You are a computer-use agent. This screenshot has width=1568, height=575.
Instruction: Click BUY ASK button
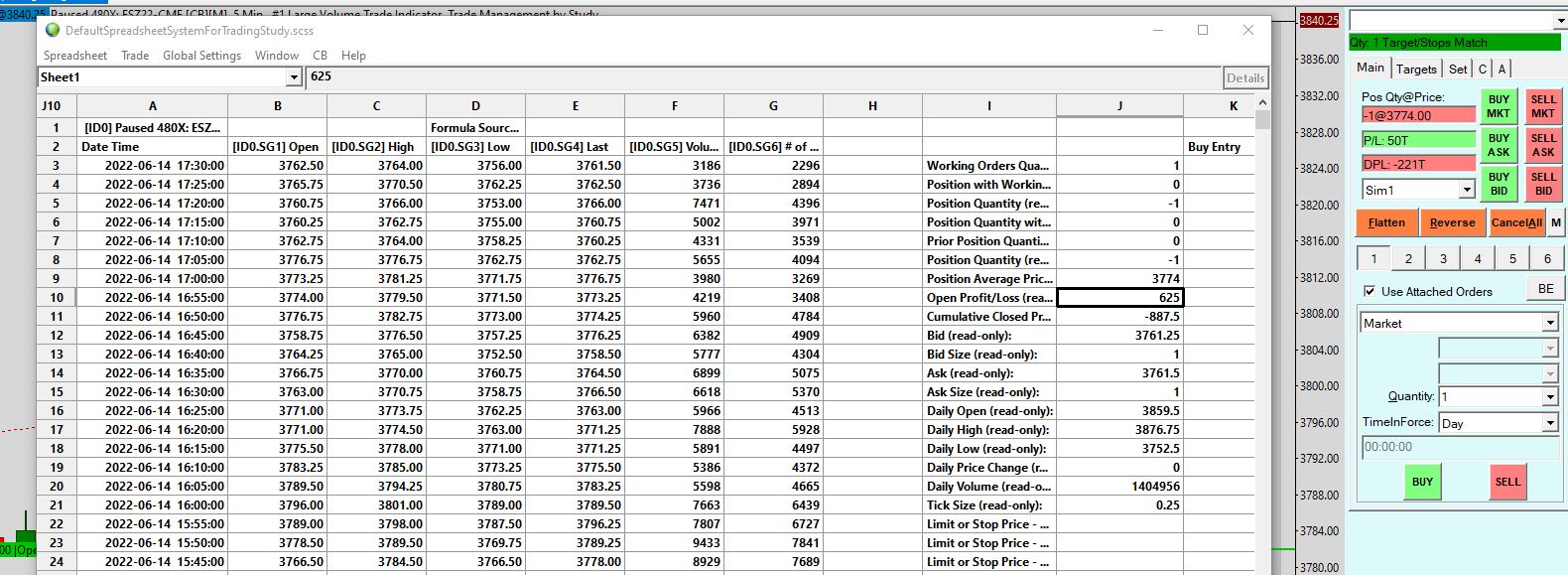1499,145
